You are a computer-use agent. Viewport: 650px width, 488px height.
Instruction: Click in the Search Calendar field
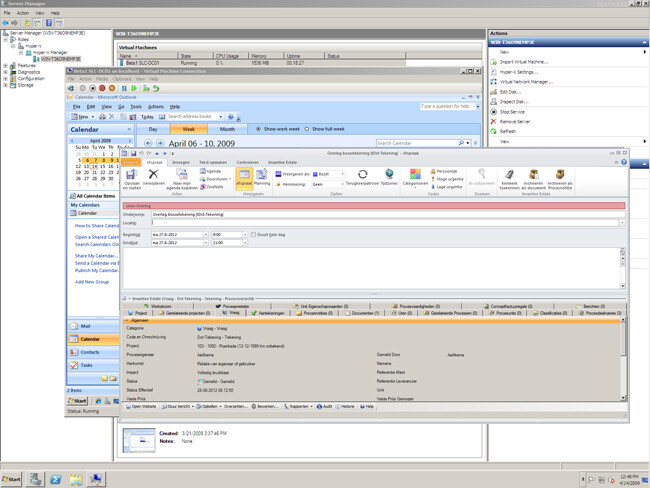tap(417, 143)
